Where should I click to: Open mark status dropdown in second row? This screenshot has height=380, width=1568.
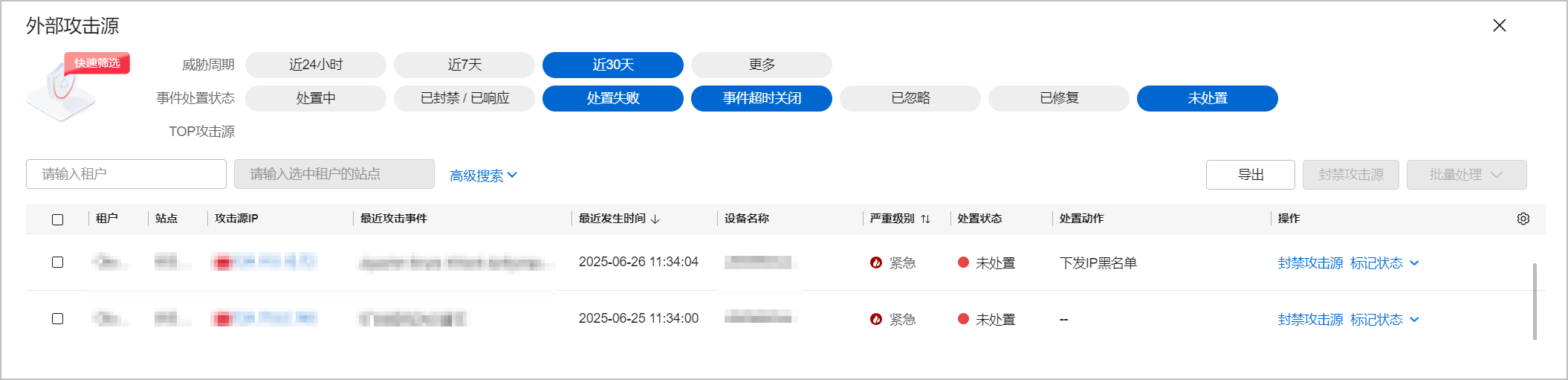coord(1414,320)
